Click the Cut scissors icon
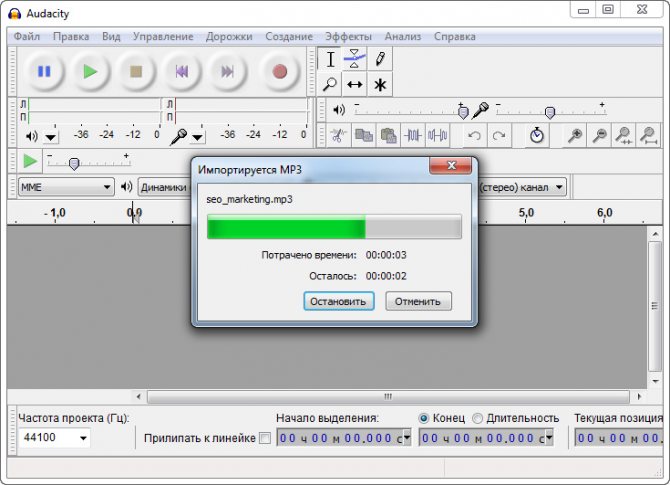This screenshot has width=670, height=485. click(x=339, y=135)
